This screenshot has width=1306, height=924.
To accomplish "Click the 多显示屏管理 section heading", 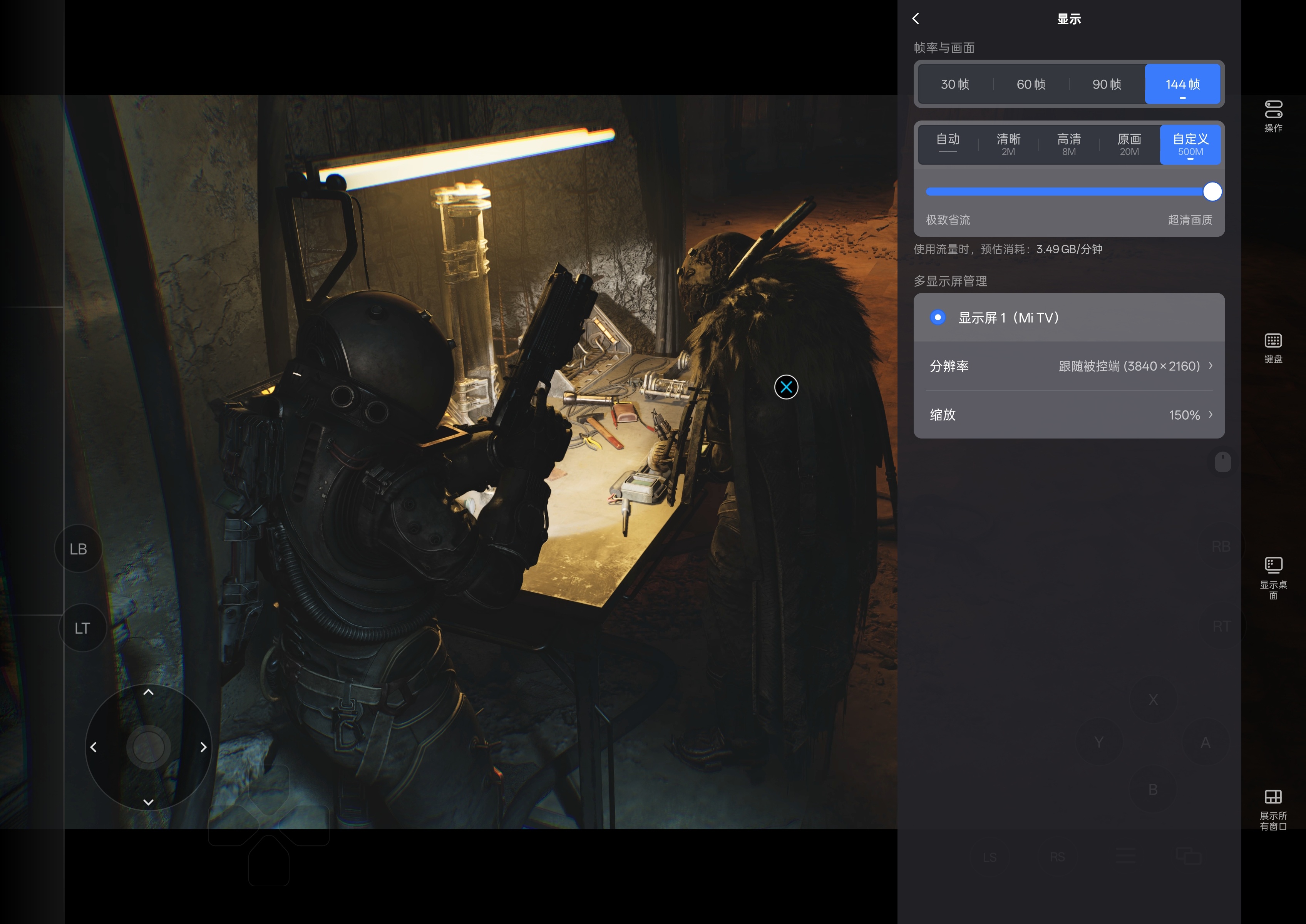I will point(950,281).
